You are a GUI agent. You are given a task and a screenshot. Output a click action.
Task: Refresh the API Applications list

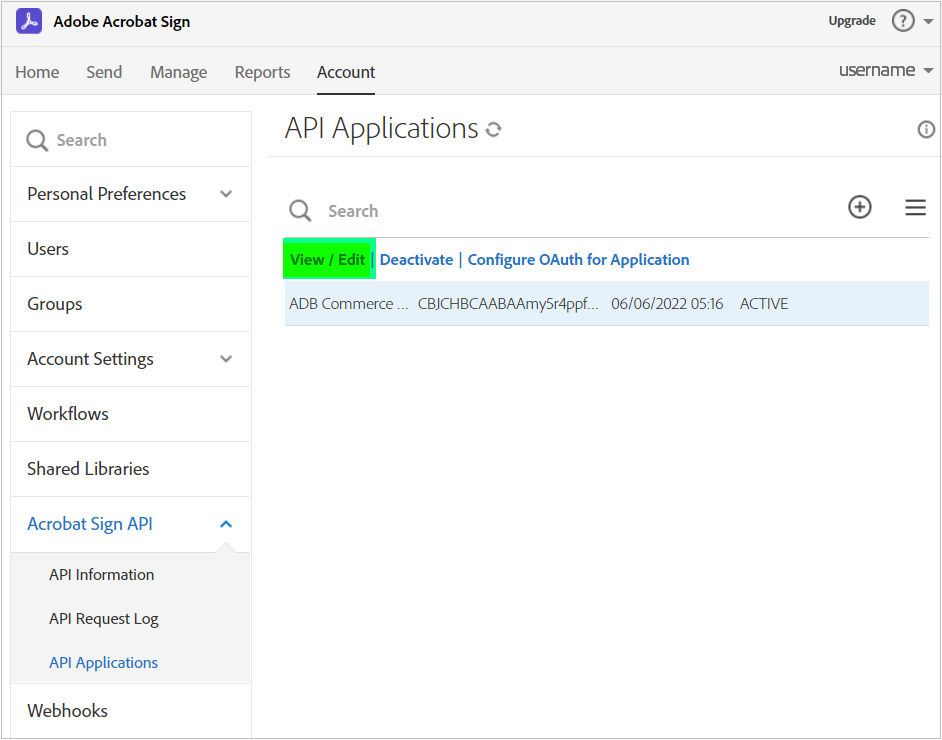coord(493,129)
